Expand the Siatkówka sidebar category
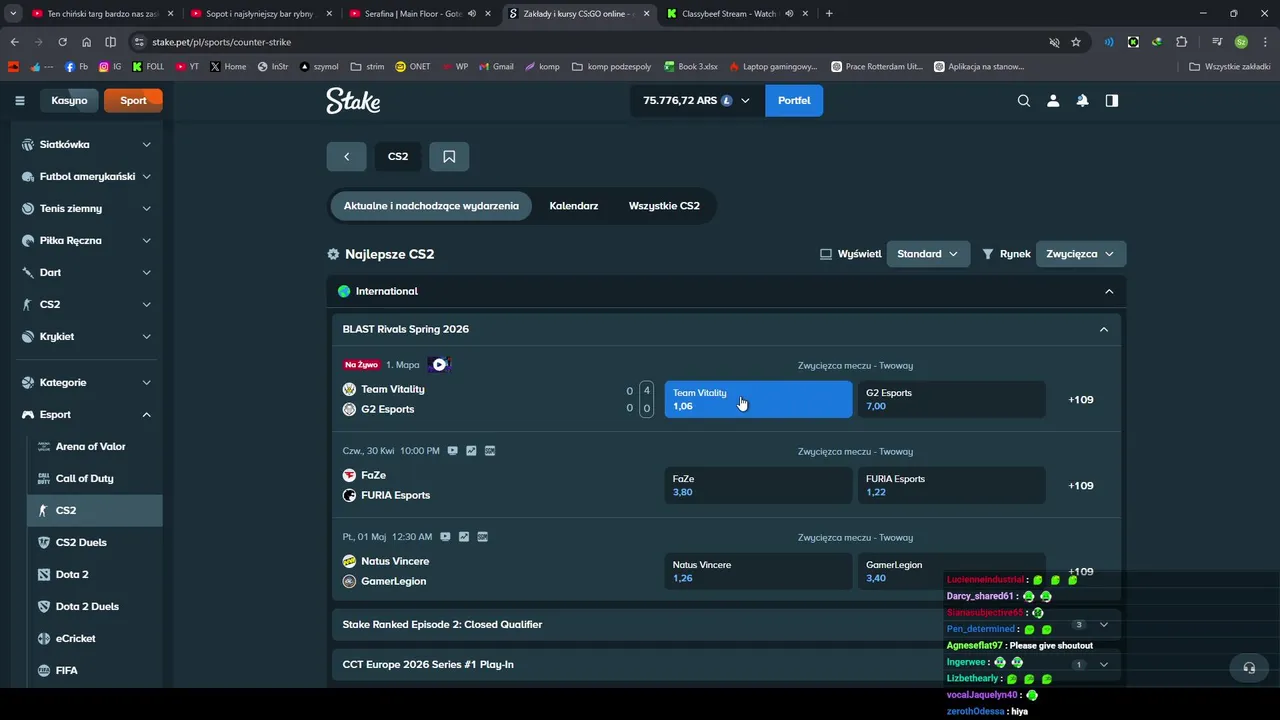Screen dimensions: 1280x720 click(x=146, y=144)
